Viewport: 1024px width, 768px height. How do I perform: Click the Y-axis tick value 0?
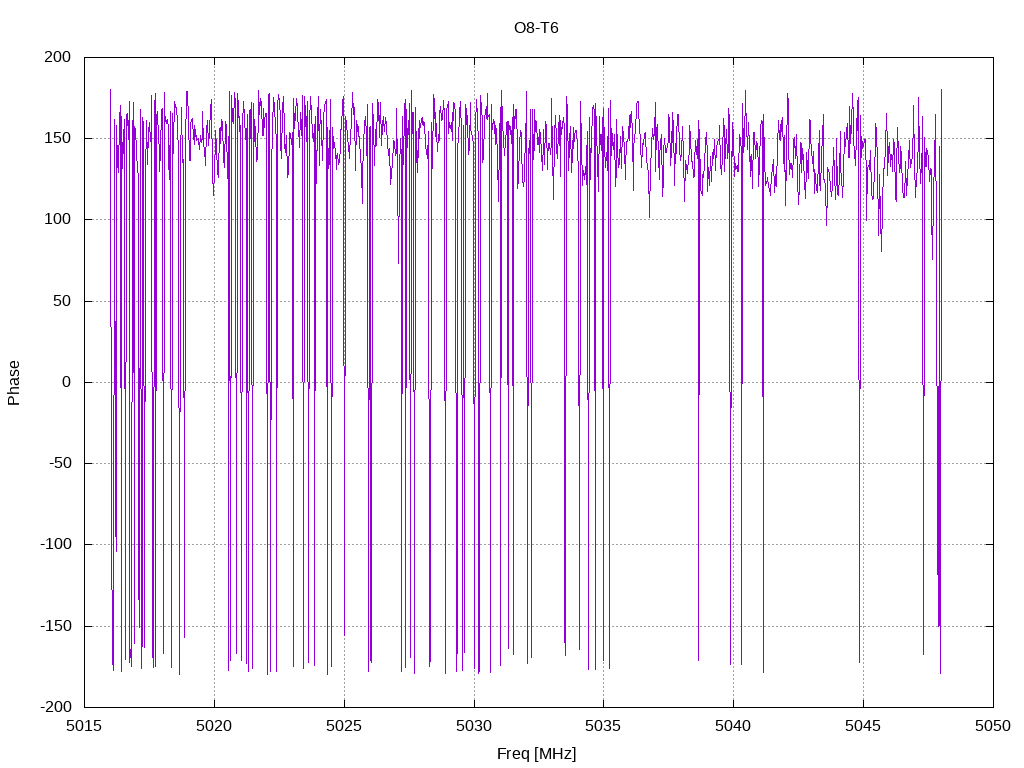coord(67,382)
